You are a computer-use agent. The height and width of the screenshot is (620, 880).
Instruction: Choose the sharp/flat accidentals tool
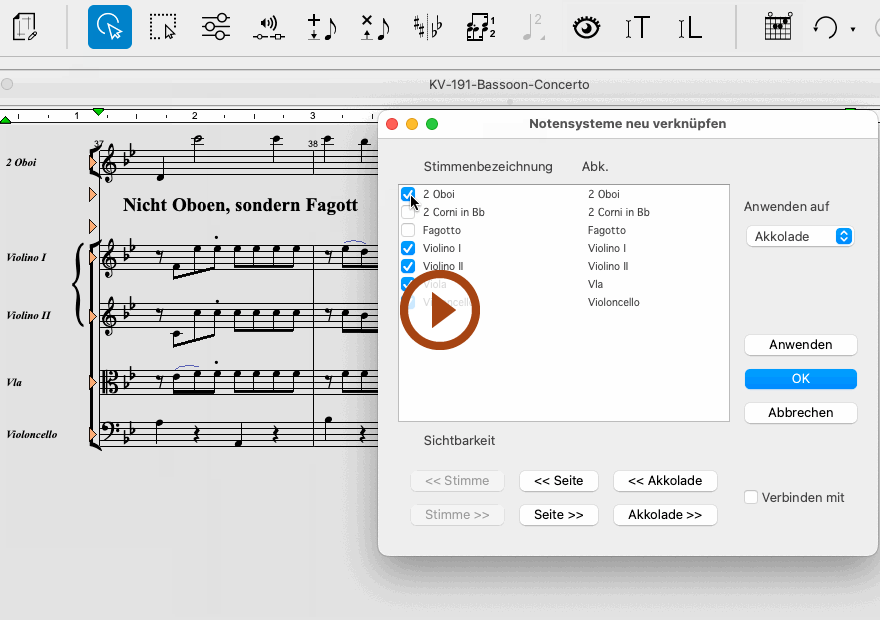coord(428,27)
